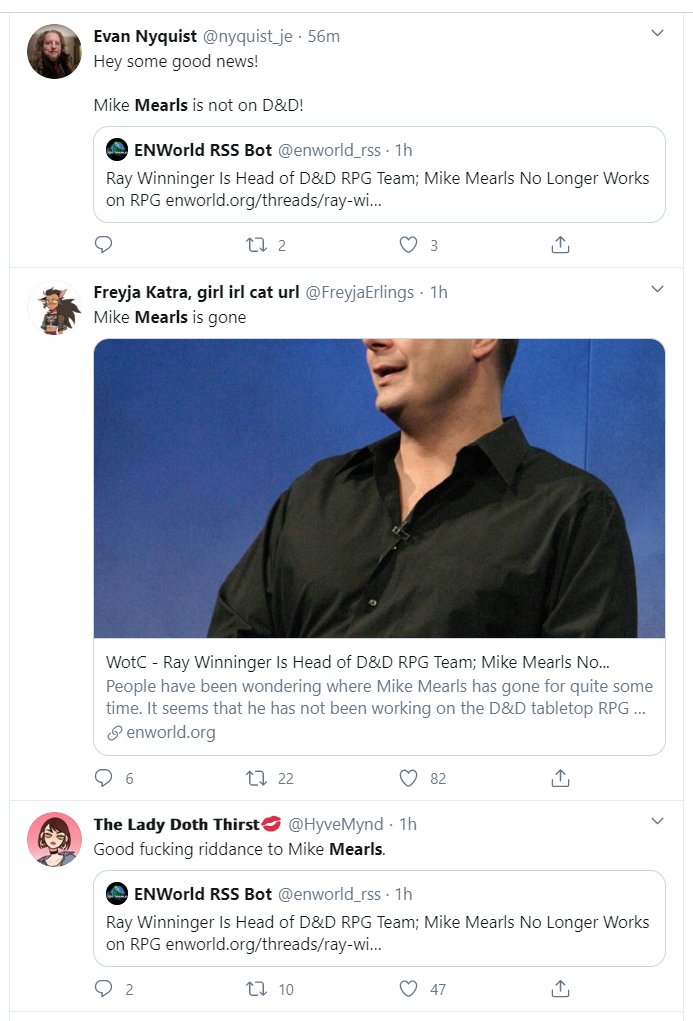This screenshot has width=693, height=1021.
Task: Retweet Freyja Katra's tweet with 22 retweets
Action: coord(256,778)
